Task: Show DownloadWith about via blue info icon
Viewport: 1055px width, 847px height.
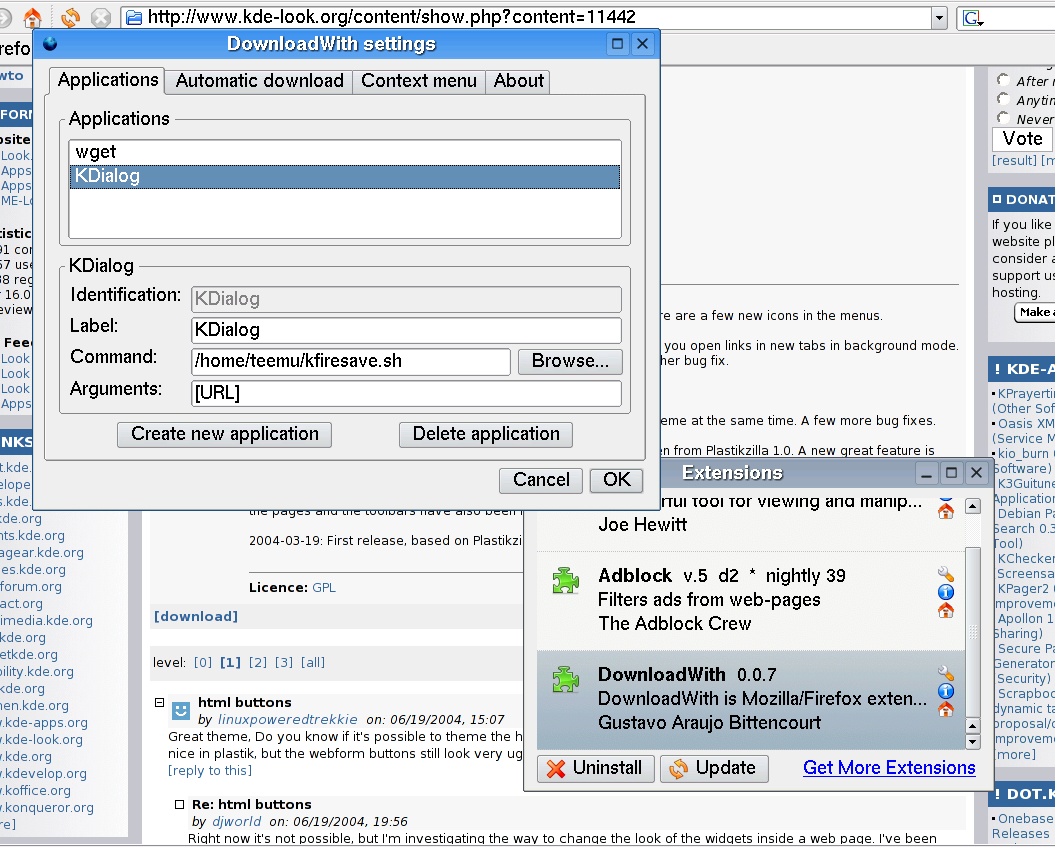Action: coord(945,691)
